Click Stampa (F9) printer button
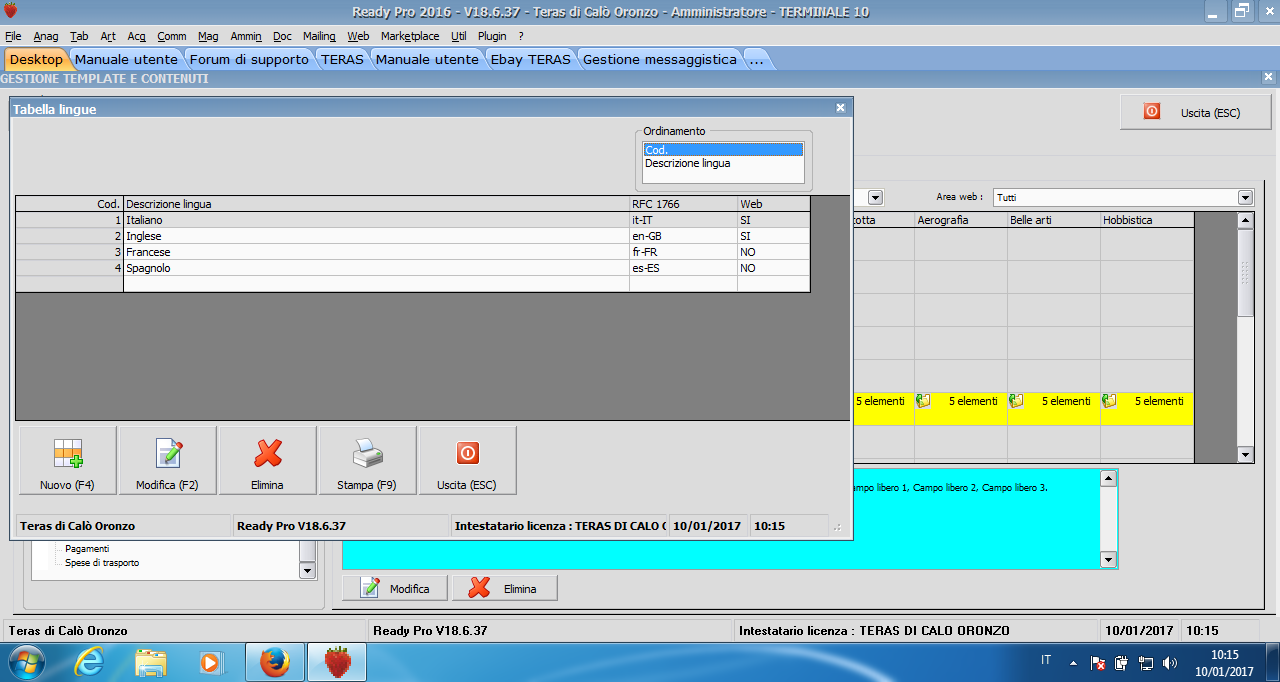Screen dimensions: 1280x682 click(368, 460)
